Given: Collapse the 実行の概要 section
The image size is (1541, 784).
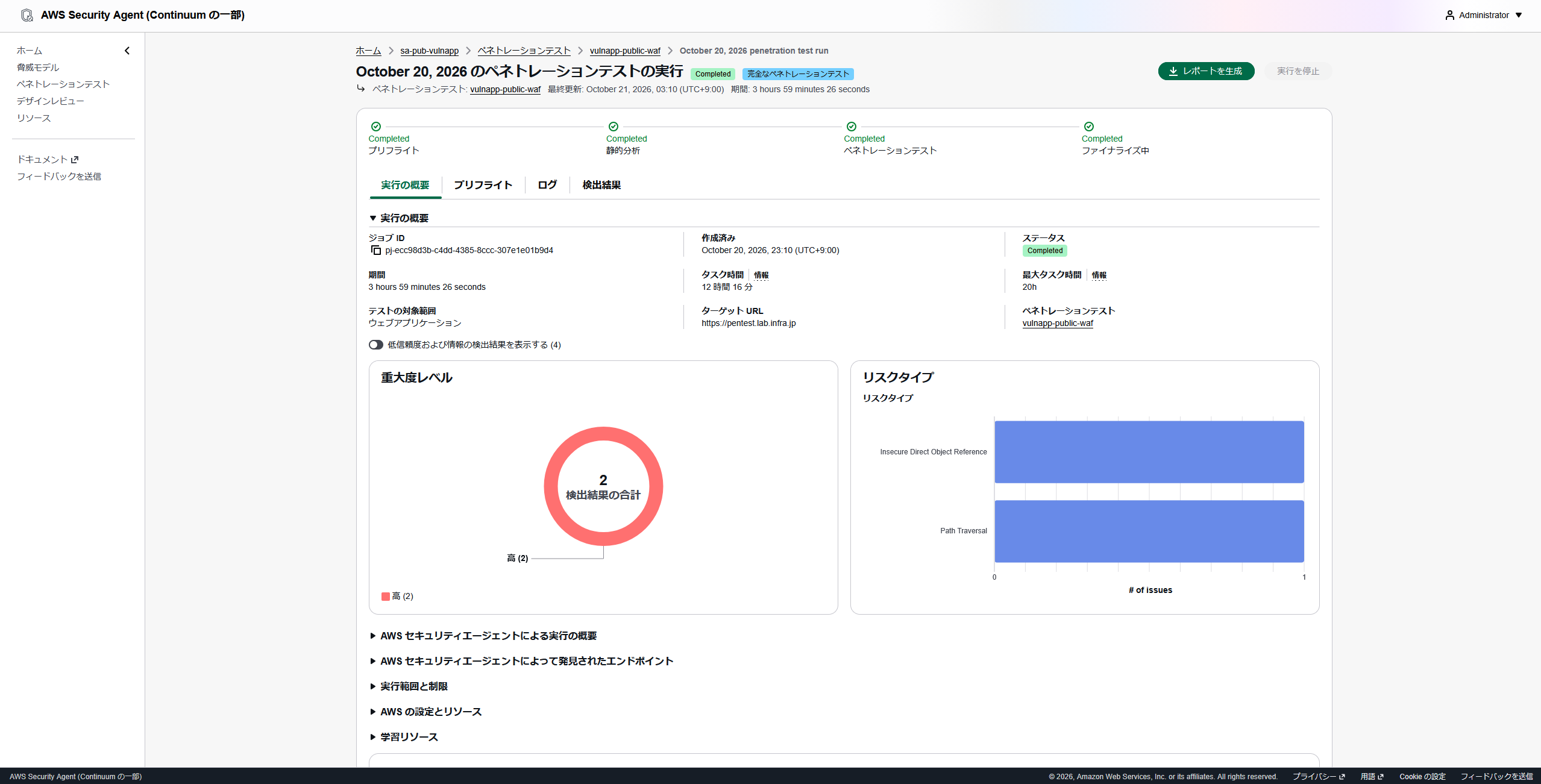Looking at the screenshot, I should point(373,218).
